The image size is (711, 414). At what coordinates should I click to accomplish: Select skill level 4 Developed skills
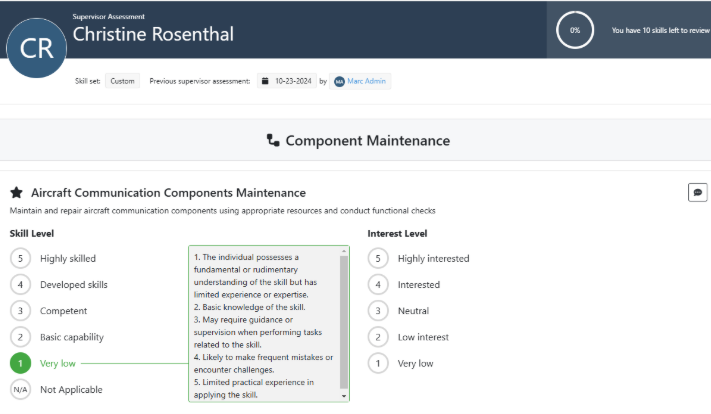19,284
